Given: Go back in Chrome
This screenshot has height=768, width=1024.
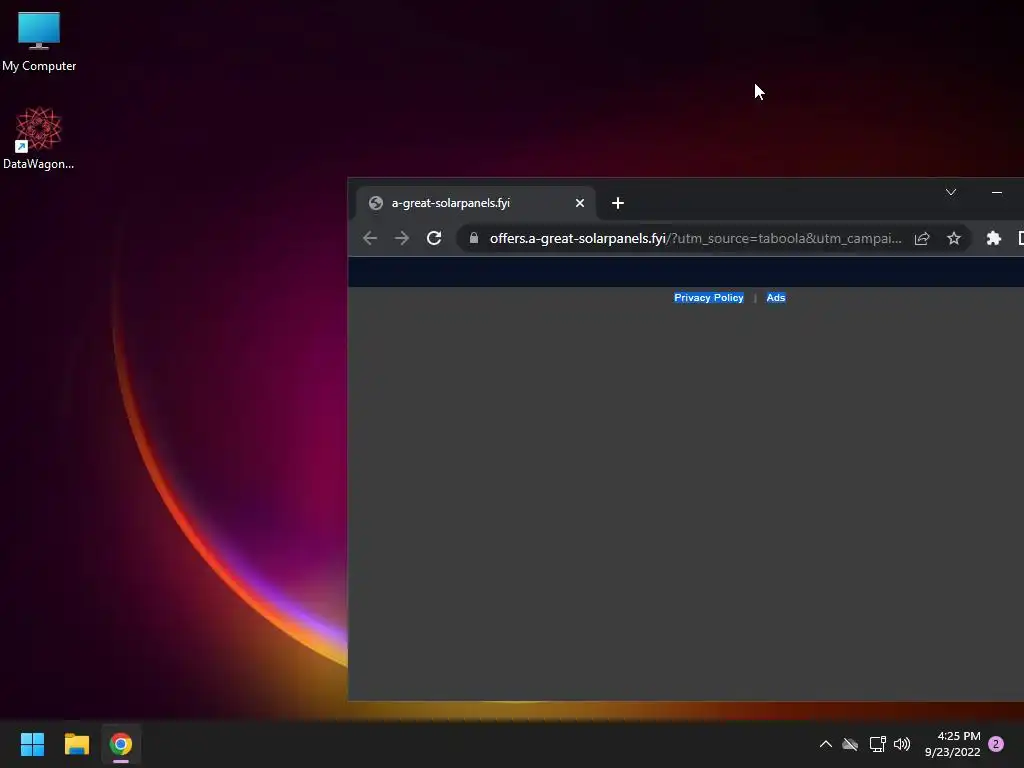Looking at the screenshot, I should point(370,238).
